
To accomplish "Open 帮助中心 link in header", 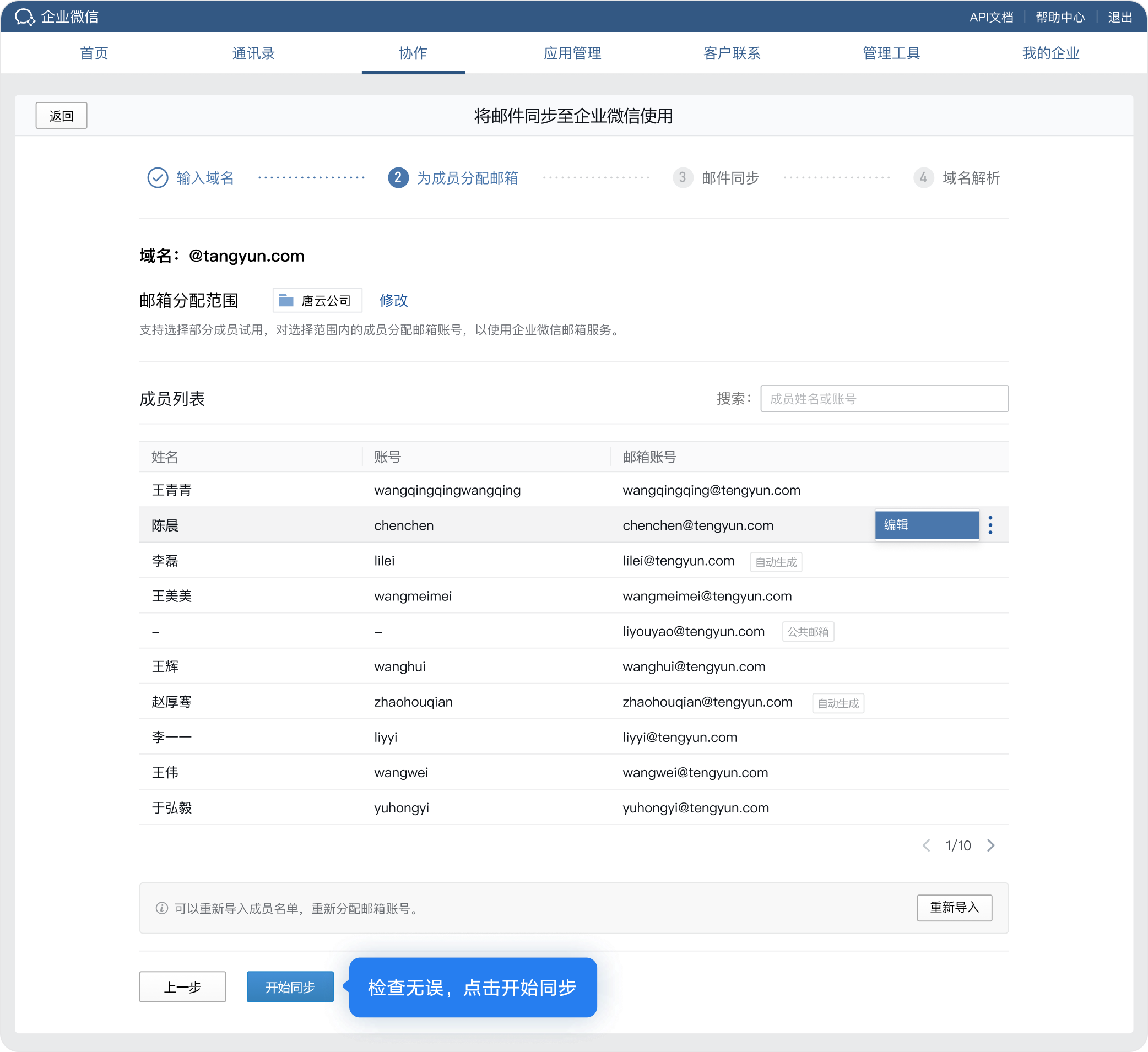I will 1060,17.
